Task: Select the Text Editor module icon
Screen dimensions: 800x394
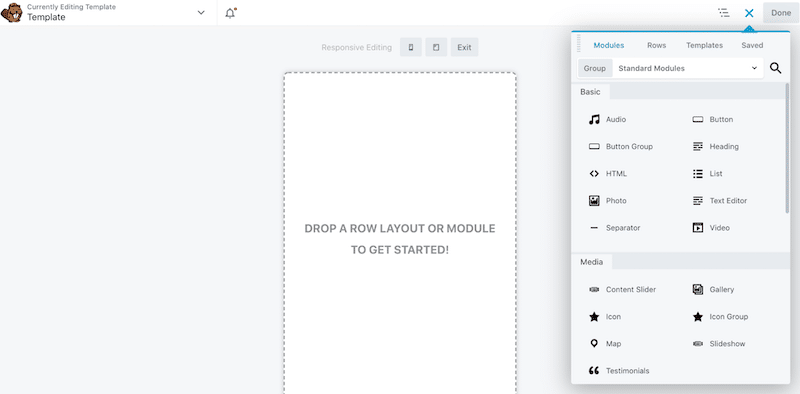Action: (698, 201)
